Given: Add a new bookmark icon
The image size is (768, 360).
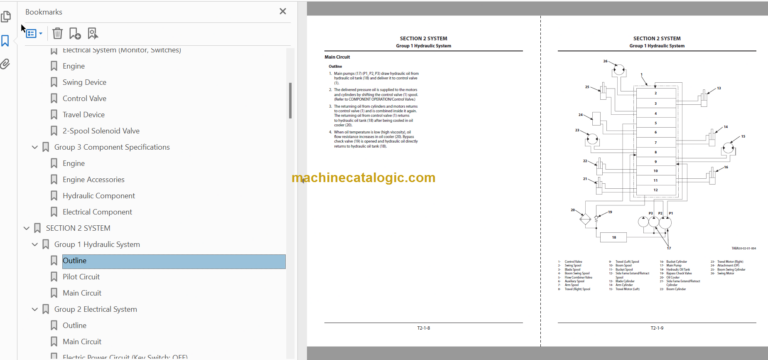Looking at the screenshot, I should coord(74,33).
